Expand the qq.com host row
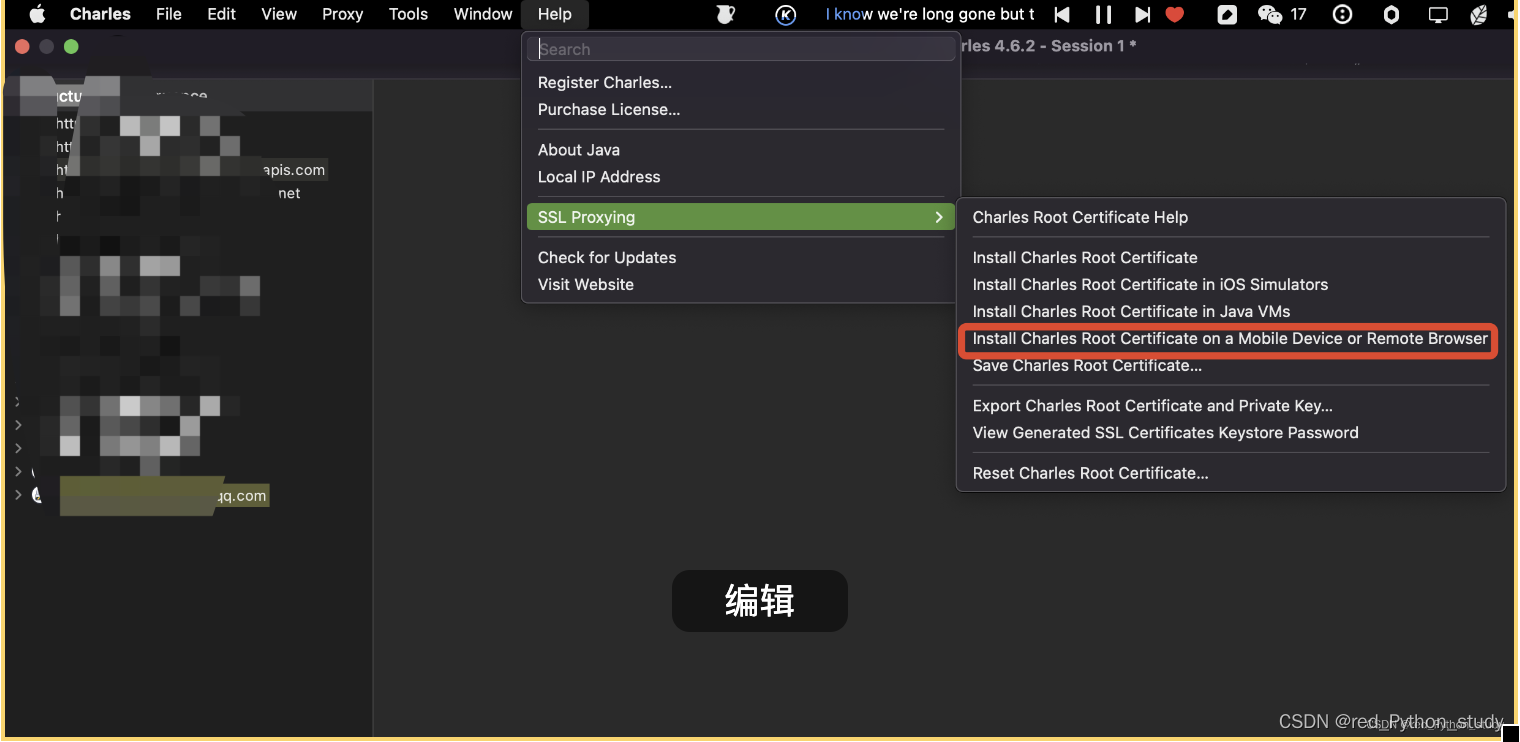 (18, 496)
